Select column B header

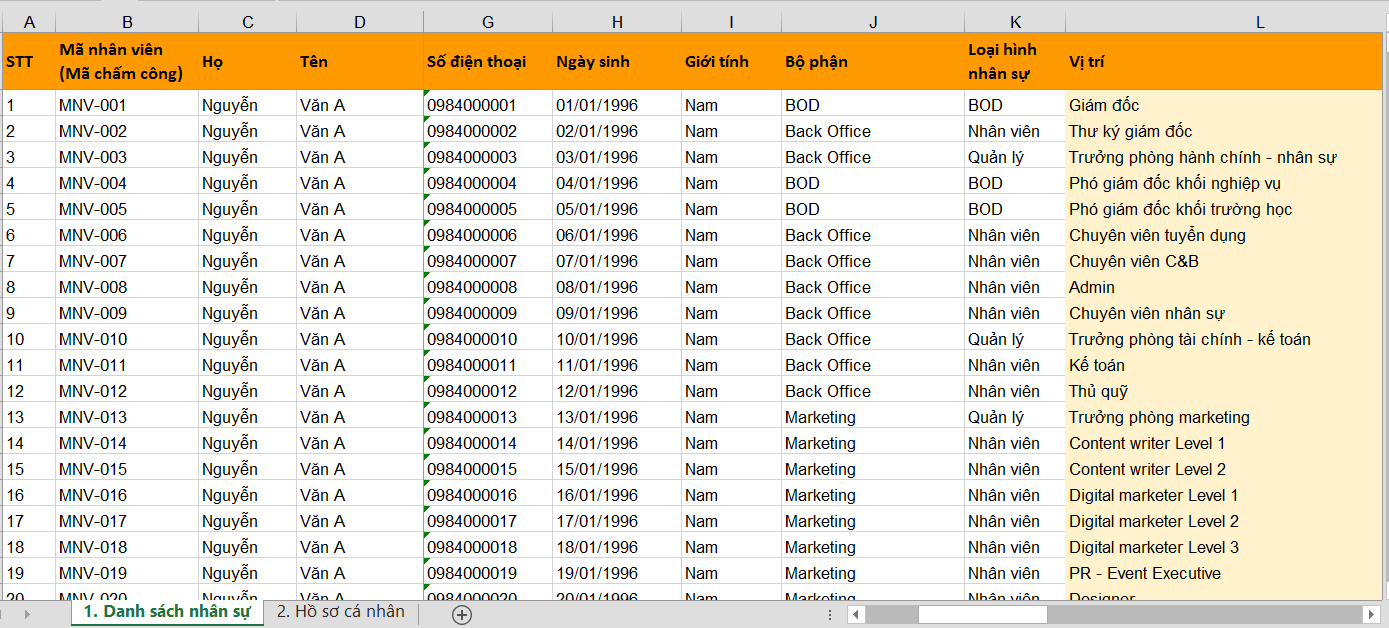tap(127, 22)
